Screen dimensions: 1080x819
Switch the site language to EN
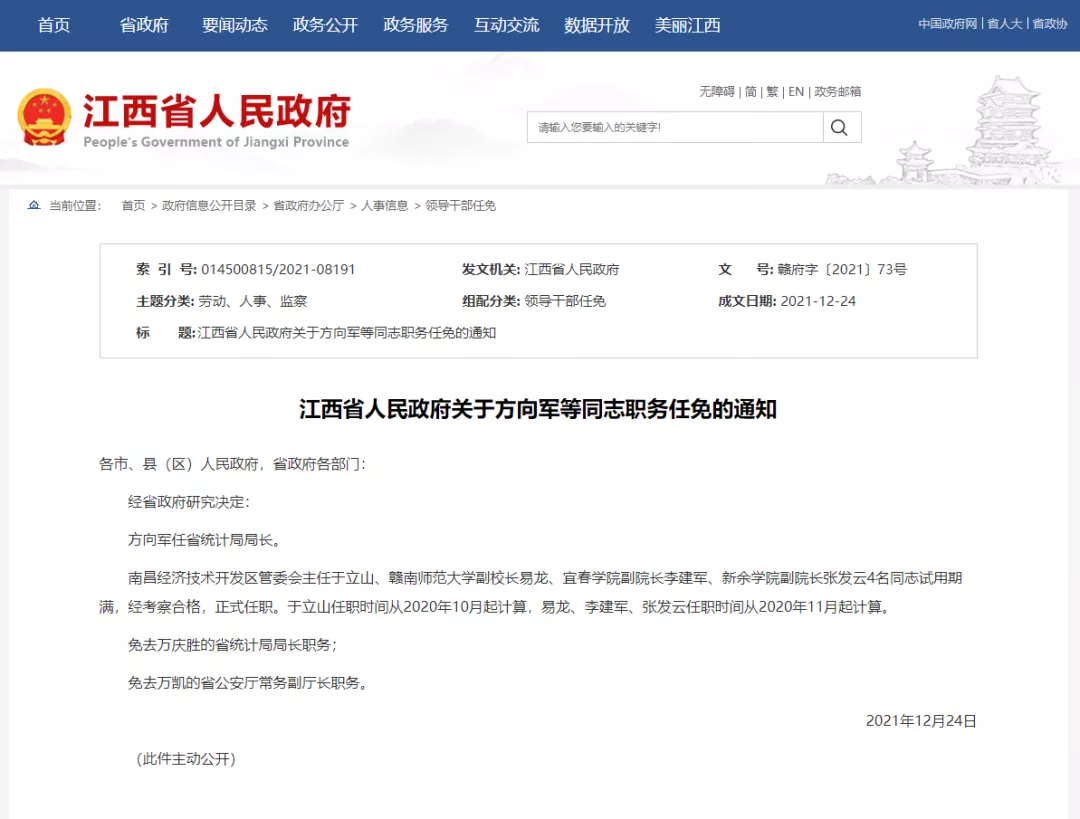(795, 91)
